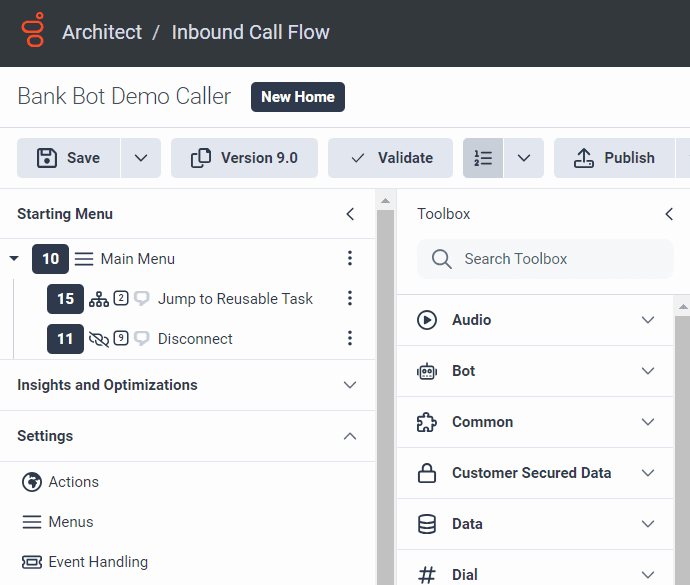Click the Genesys logo icon

point(33,32)
